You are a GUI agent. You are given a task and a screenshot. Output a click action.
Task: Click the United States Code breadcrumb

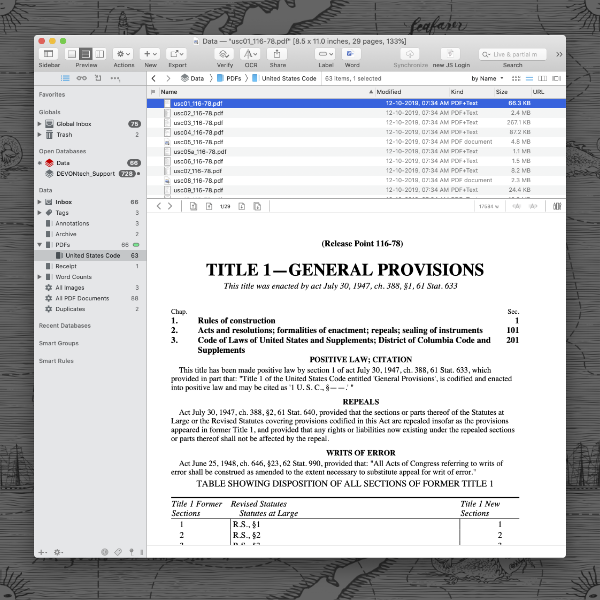[x=284, y=78]
